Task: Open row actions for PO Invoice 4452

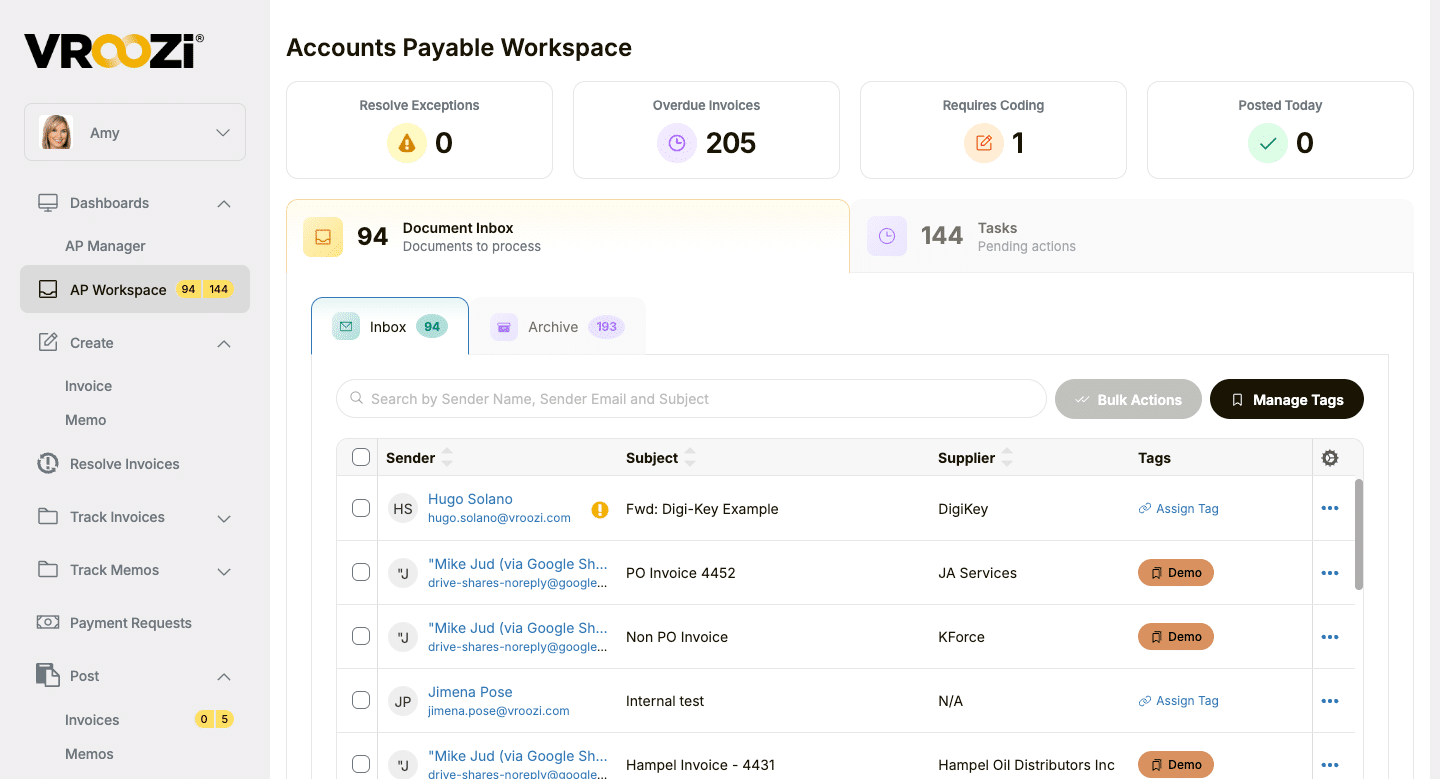Action: coord(1329,573)
